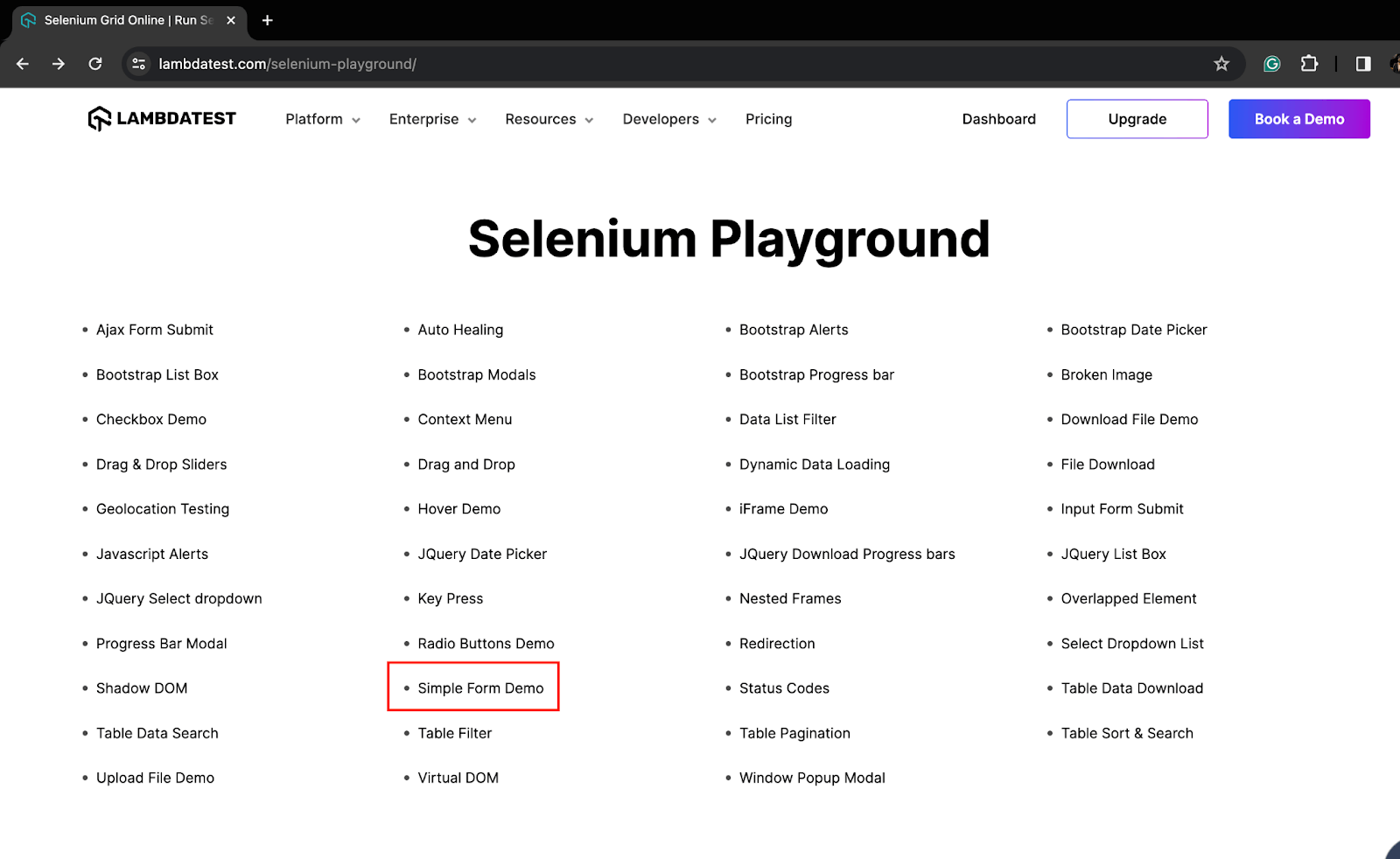Open Ajax Form Submit link
Image resolution: width=1400 pixels, height=859 pixels.
tap(155, 330)
